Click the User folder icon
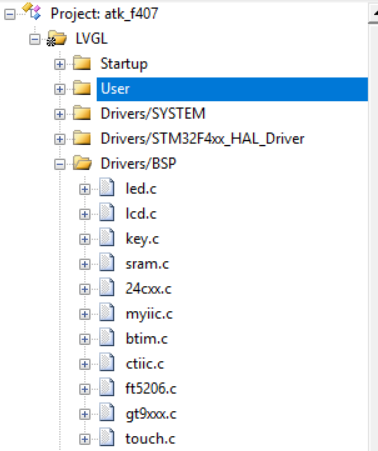This screenshot has height=451, width=378. click(82, 88)
